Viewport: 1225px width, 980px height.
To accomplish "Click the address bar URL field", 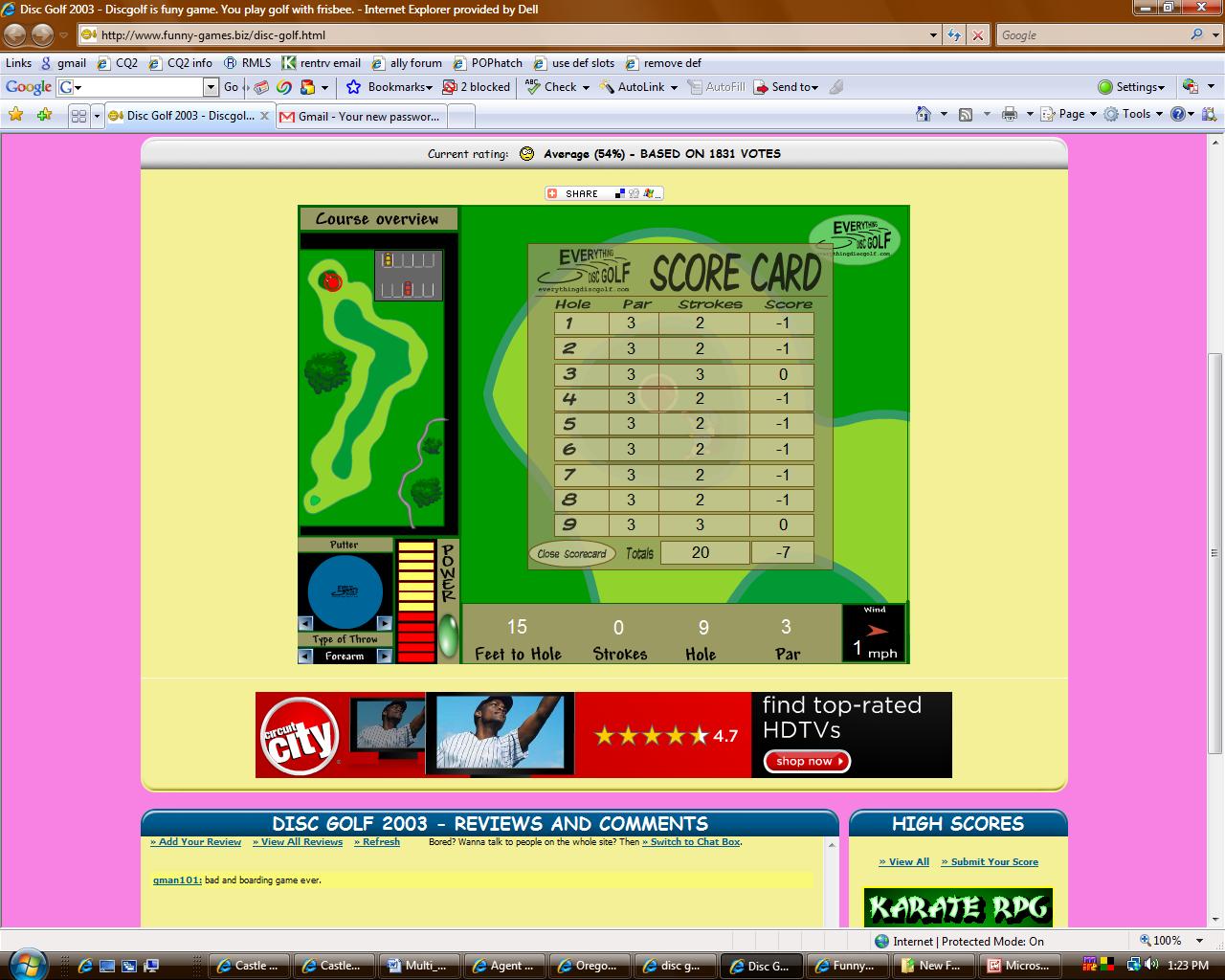I will point(502,35).
